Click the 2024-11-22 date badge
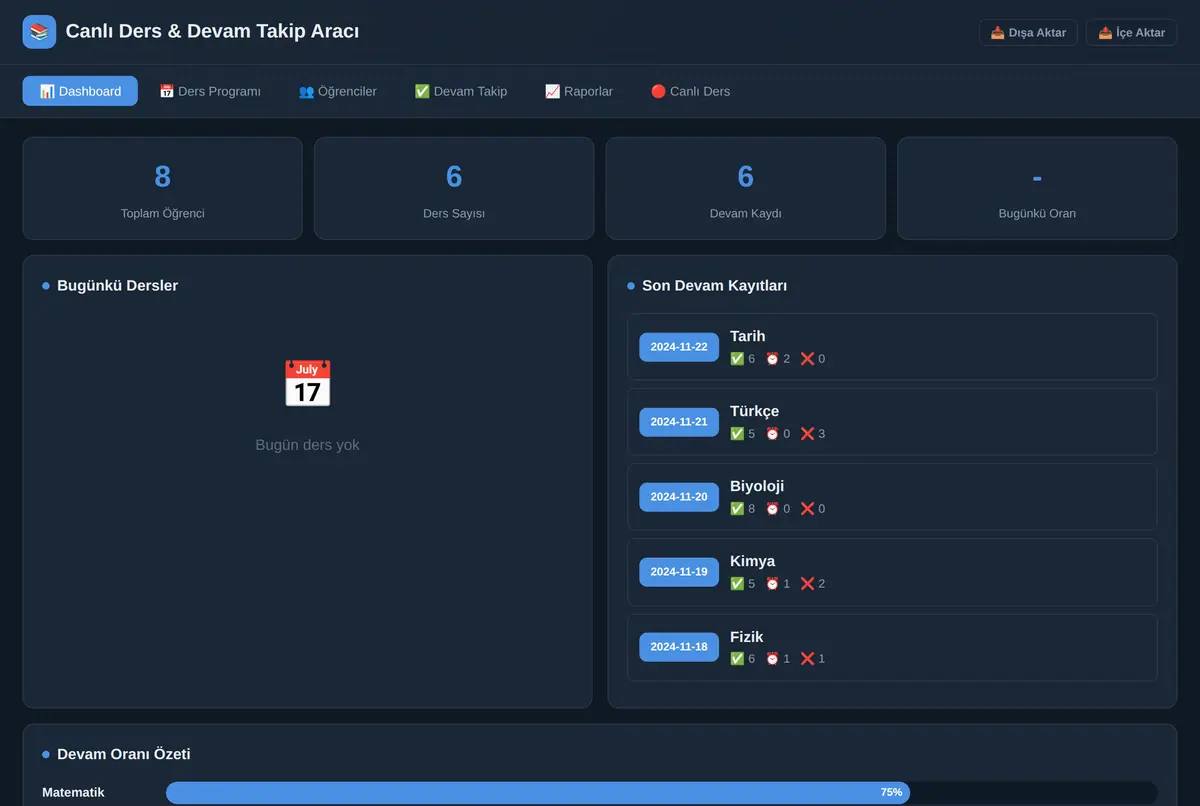 (679, 347)
